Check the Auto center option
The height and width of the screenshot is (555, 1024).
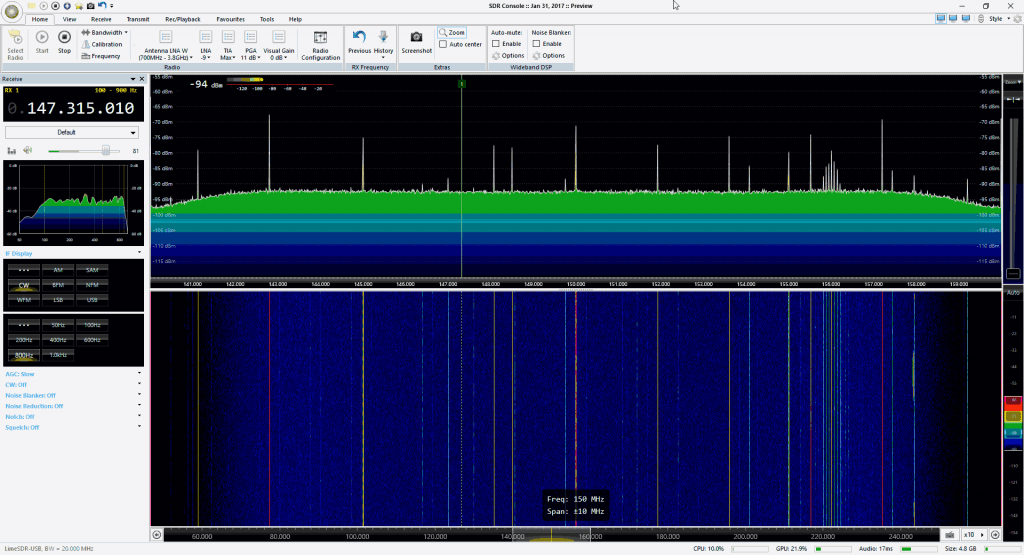point(443,44)
